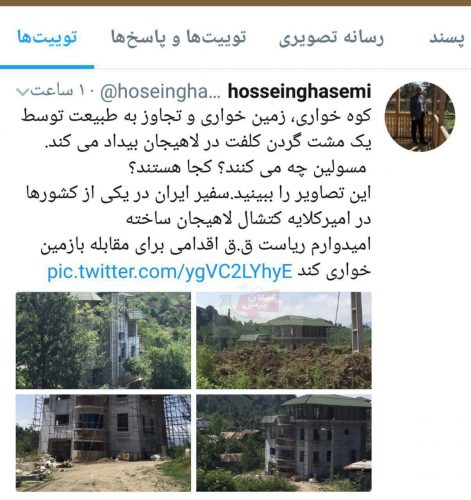View the top-left tree and building photo

[x=103, y=340]
